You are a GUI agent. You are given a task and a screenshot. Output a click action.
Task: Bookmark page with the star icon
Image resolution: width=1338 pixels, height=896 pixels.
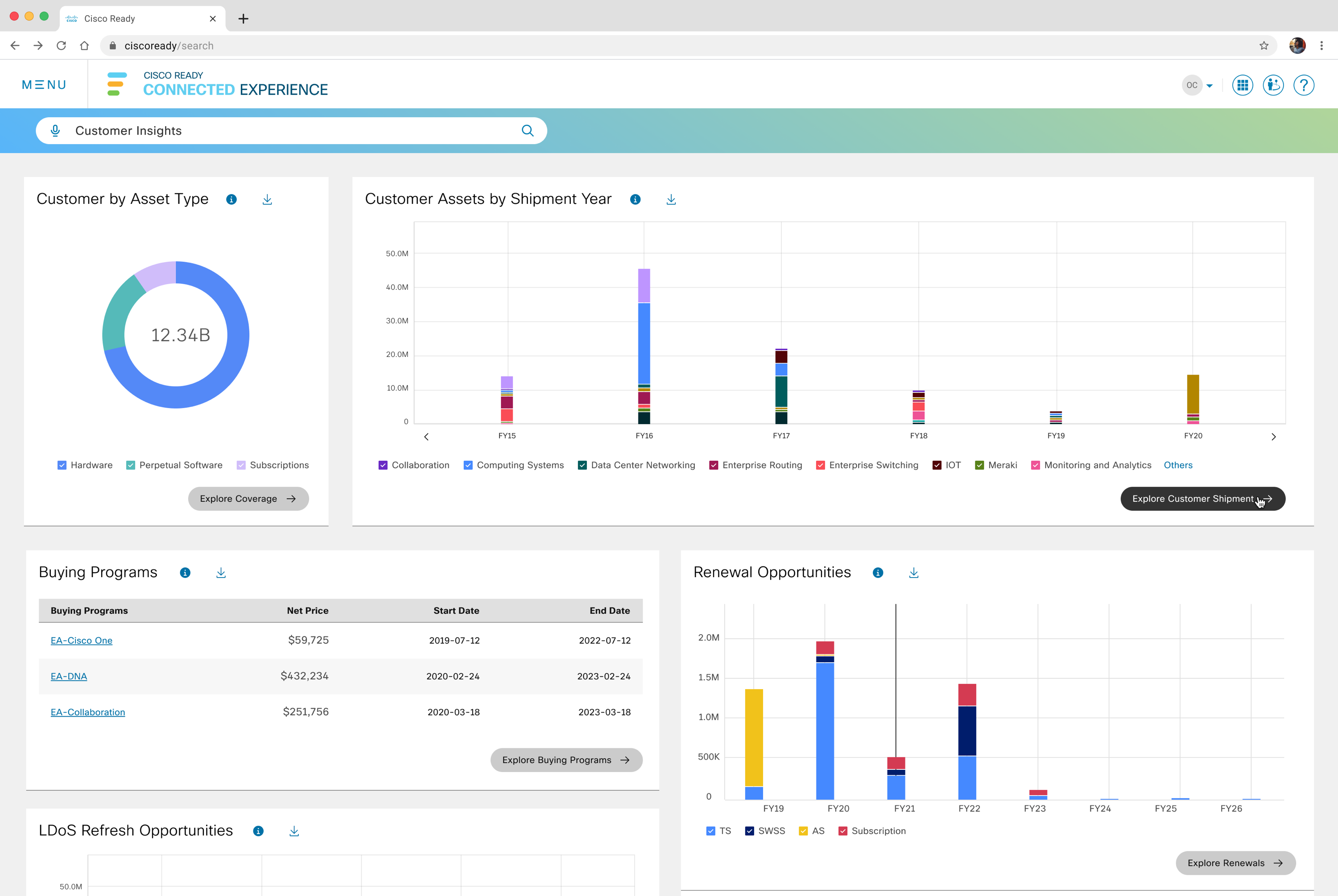tap(1264, 45)
